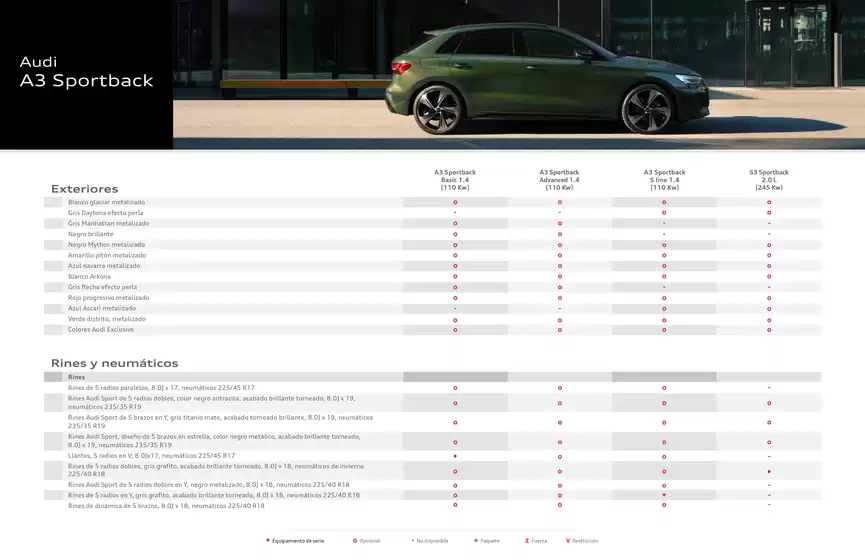
Task: Select row 'Verde distrito, metalizado'
Action: [432, 319]
